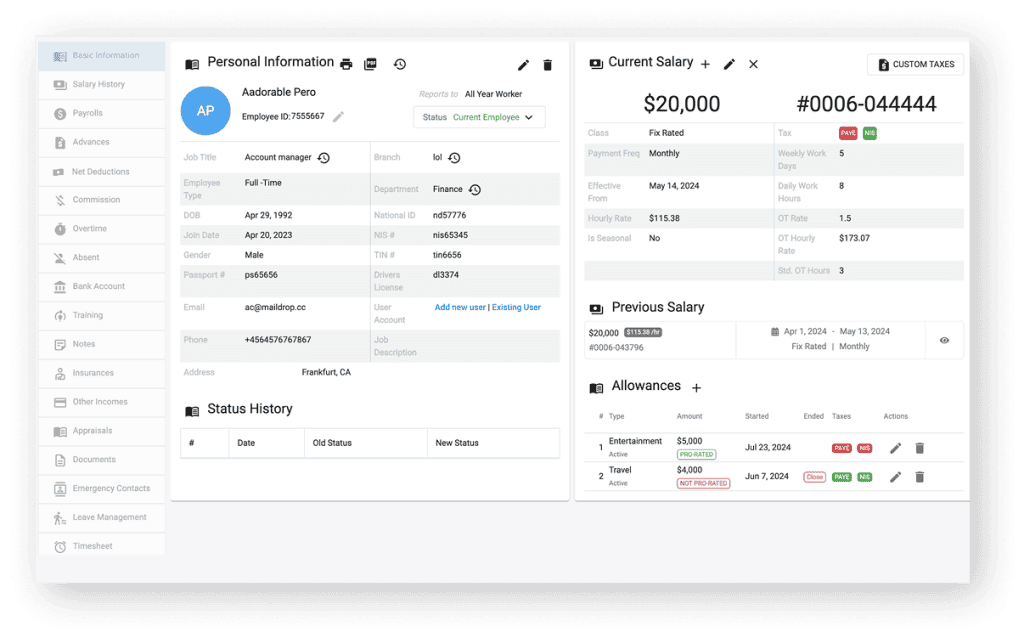The height and width of the screenshot is (638, 1024).
Task: Click reports to All Year Worker
Action: (x=493, y=94)
